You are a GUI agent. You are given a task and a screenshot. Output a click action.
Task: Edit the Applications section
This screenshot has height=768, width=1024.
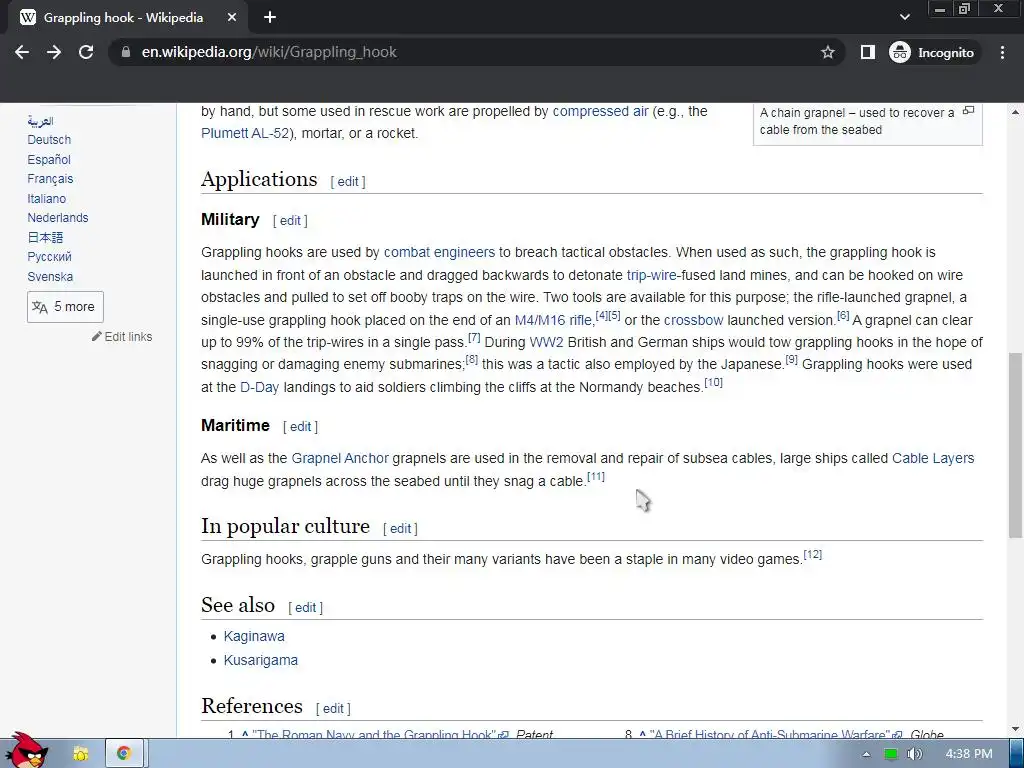[x=348, y=182]
